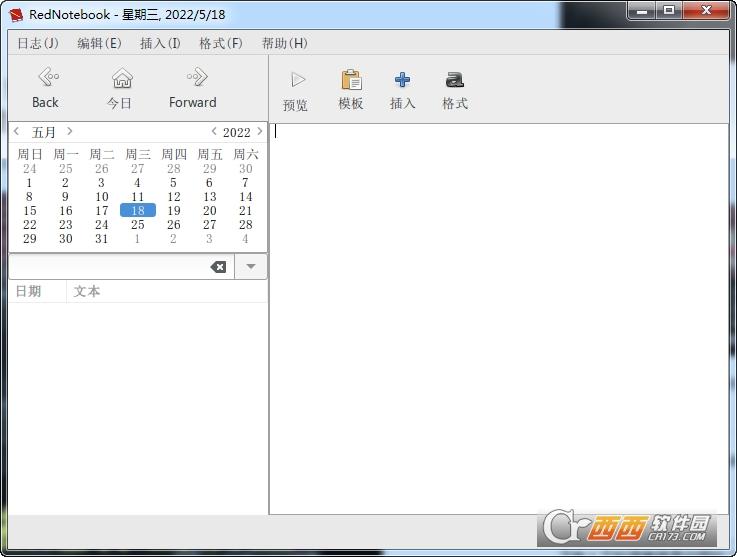Go to previous year arrow beside 2022
The image size is (737, 557).
coord(214,131)
